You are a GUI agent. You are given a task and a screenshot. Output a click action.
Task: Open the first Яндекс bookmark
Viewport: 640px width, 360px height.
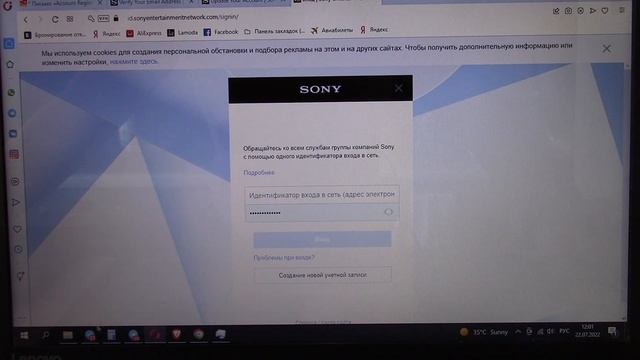(x=107, y=34)
